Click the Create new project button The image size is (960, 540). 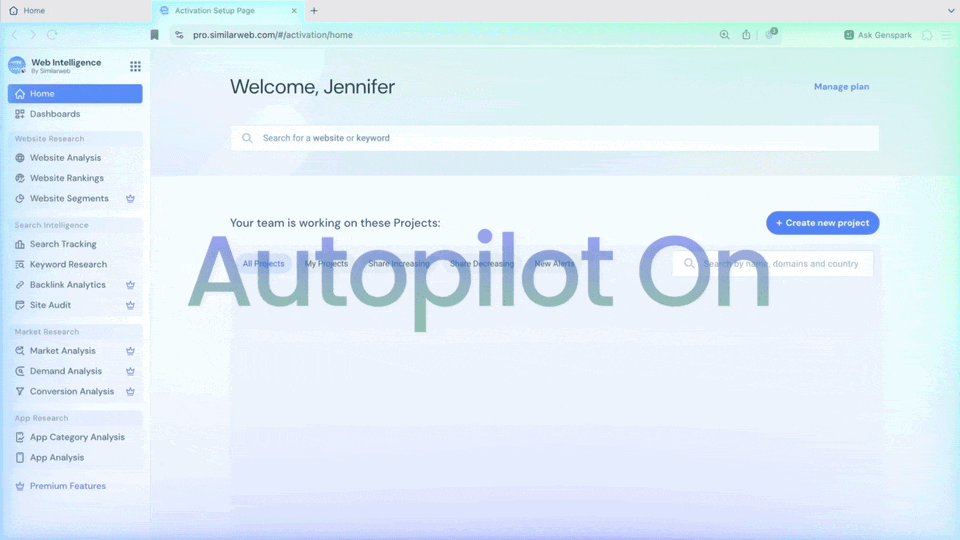pyautogui.click(x=822, y=223)
